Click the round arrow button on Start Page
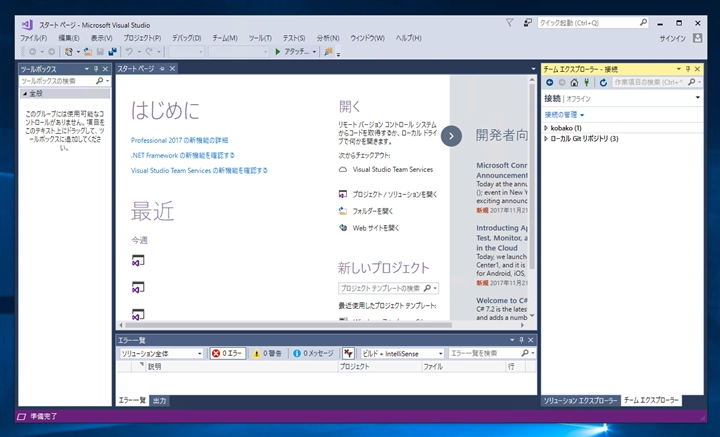 click(x=451, y=136)
